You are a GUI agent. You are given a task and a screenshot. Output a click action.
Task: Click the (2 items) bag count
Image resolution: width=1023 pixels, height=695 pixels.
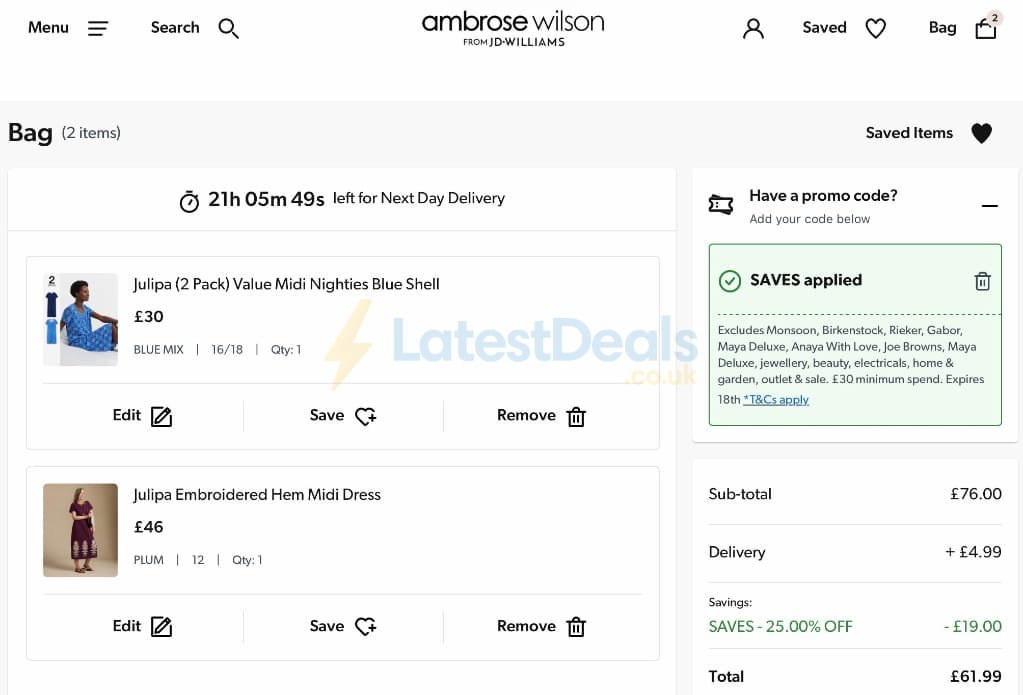[x=91, y=133]
